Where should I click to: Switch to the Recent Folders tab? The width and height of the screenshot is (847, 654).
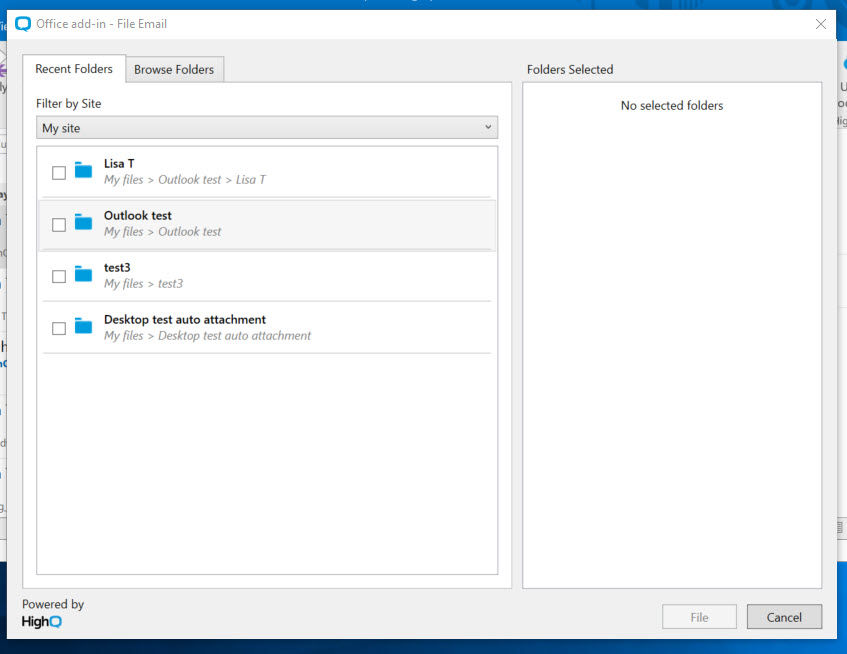click(x=74, y=69)
